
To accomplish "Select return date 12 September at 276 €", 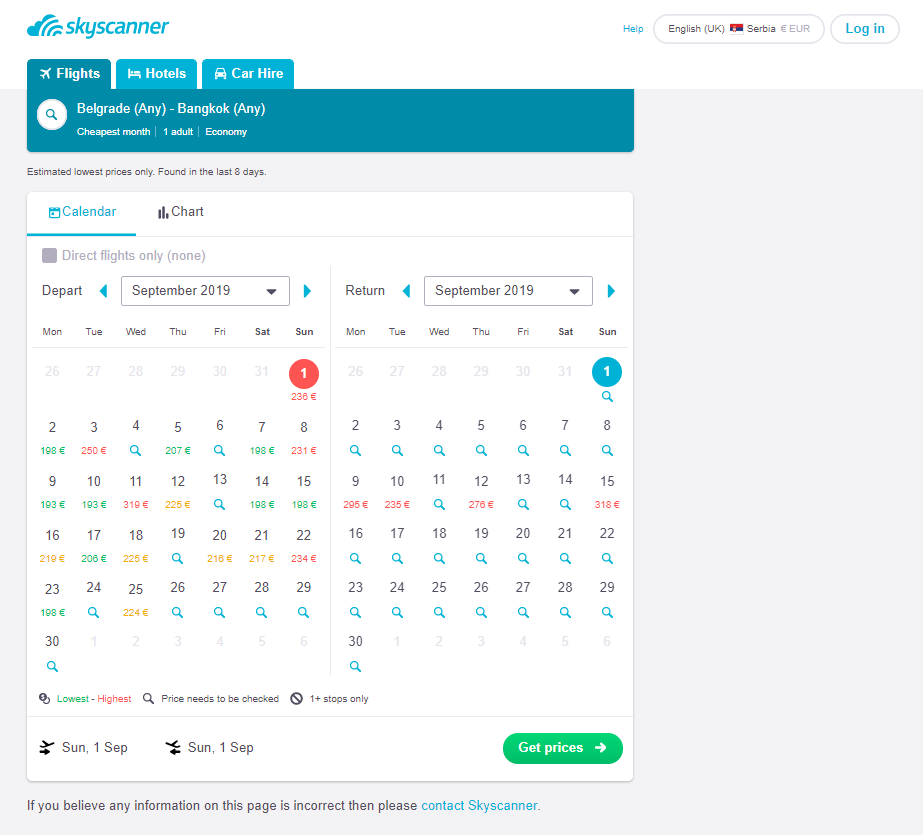I will pyautogui.click(x=482, y=492).
